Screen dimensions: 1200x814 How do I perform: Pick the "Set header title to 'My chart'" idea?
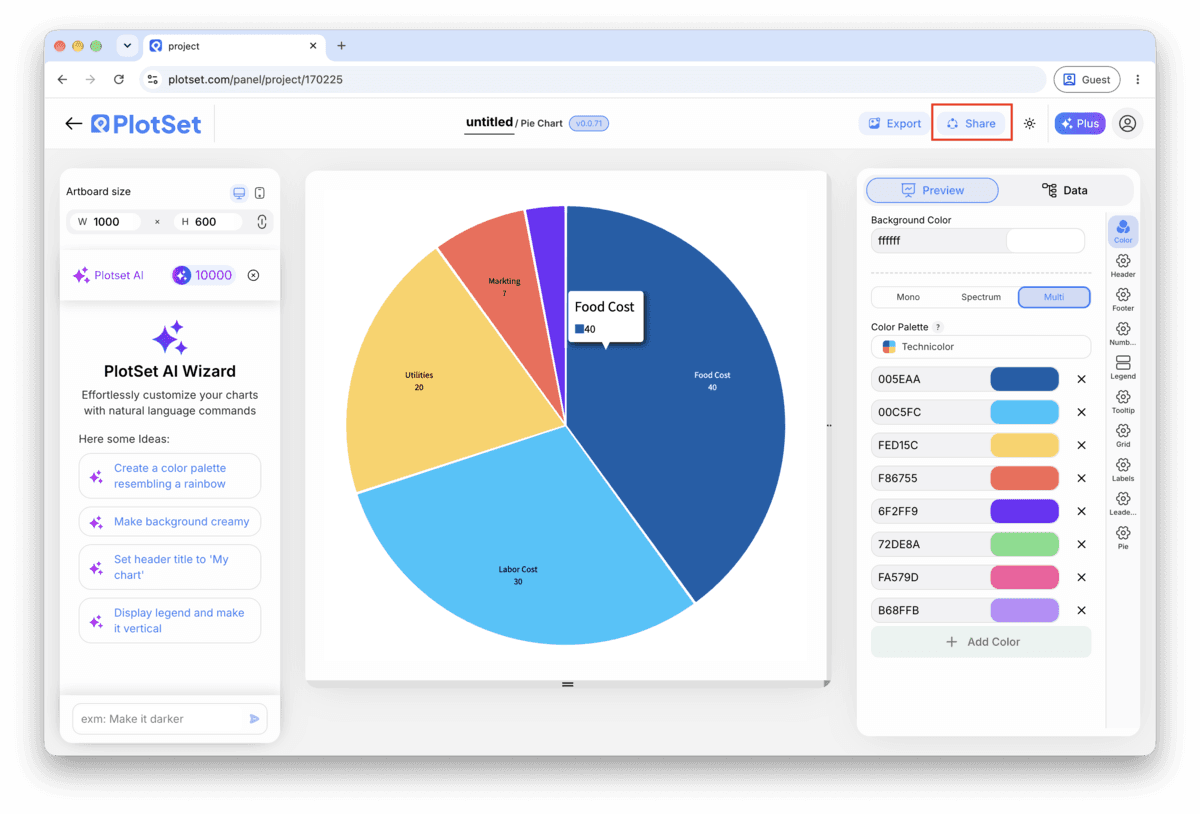point(170,567)
